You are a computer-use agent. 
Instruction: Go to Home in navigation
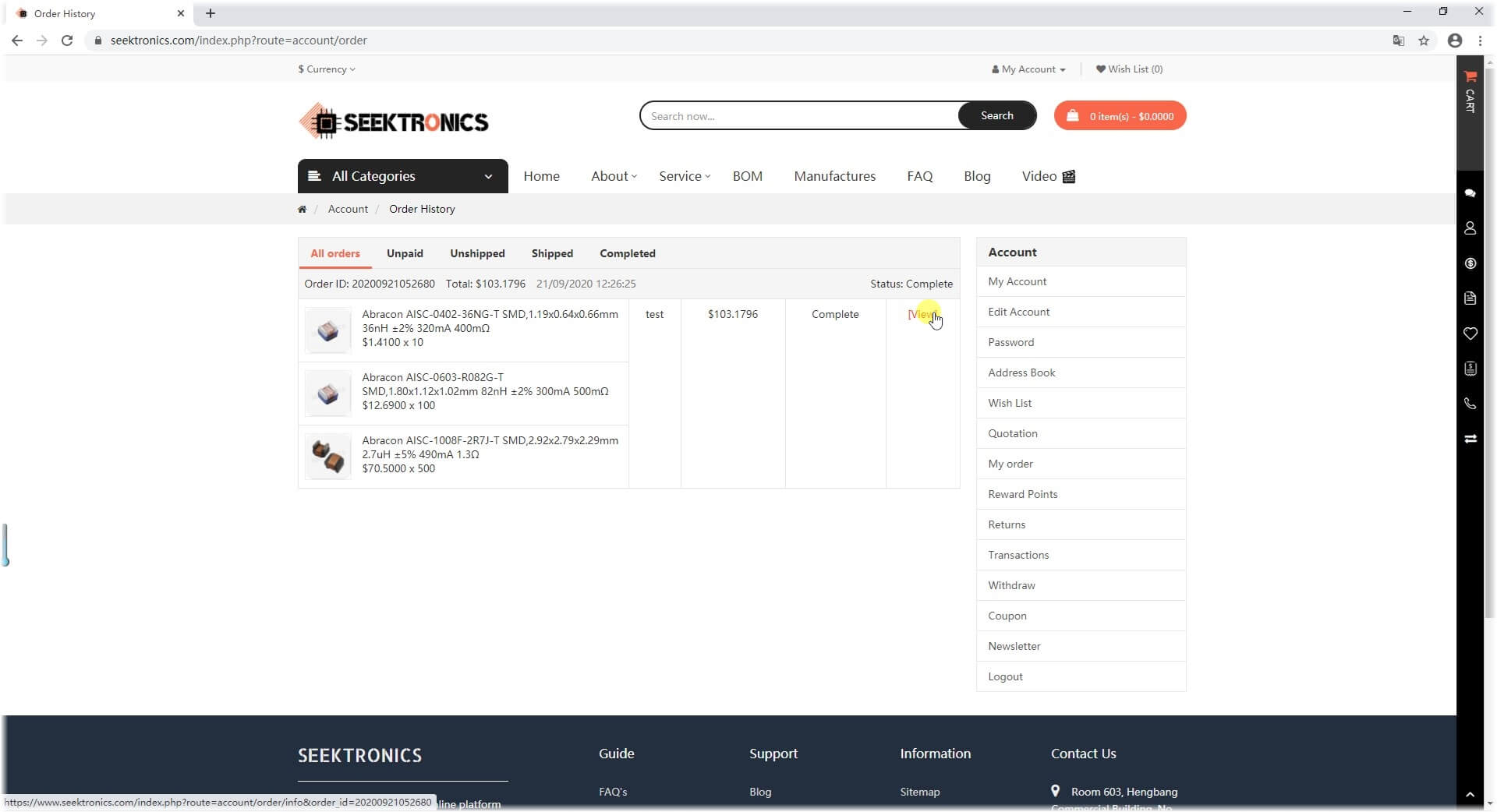pyautogui.click(x=541, y=176)
